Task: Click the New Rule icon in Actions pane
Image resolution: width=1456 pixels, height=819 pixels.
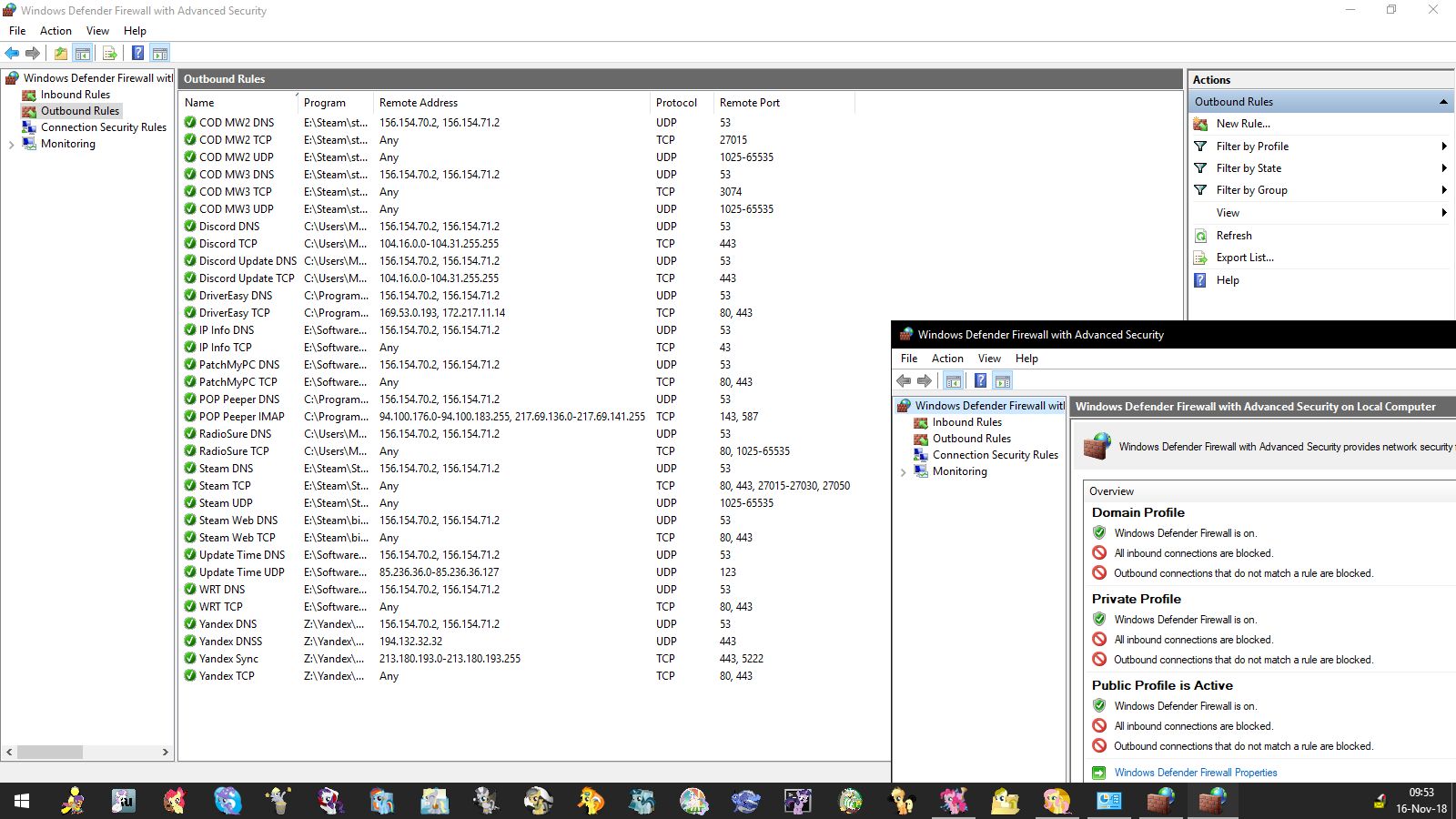Action: [1200, 124]
